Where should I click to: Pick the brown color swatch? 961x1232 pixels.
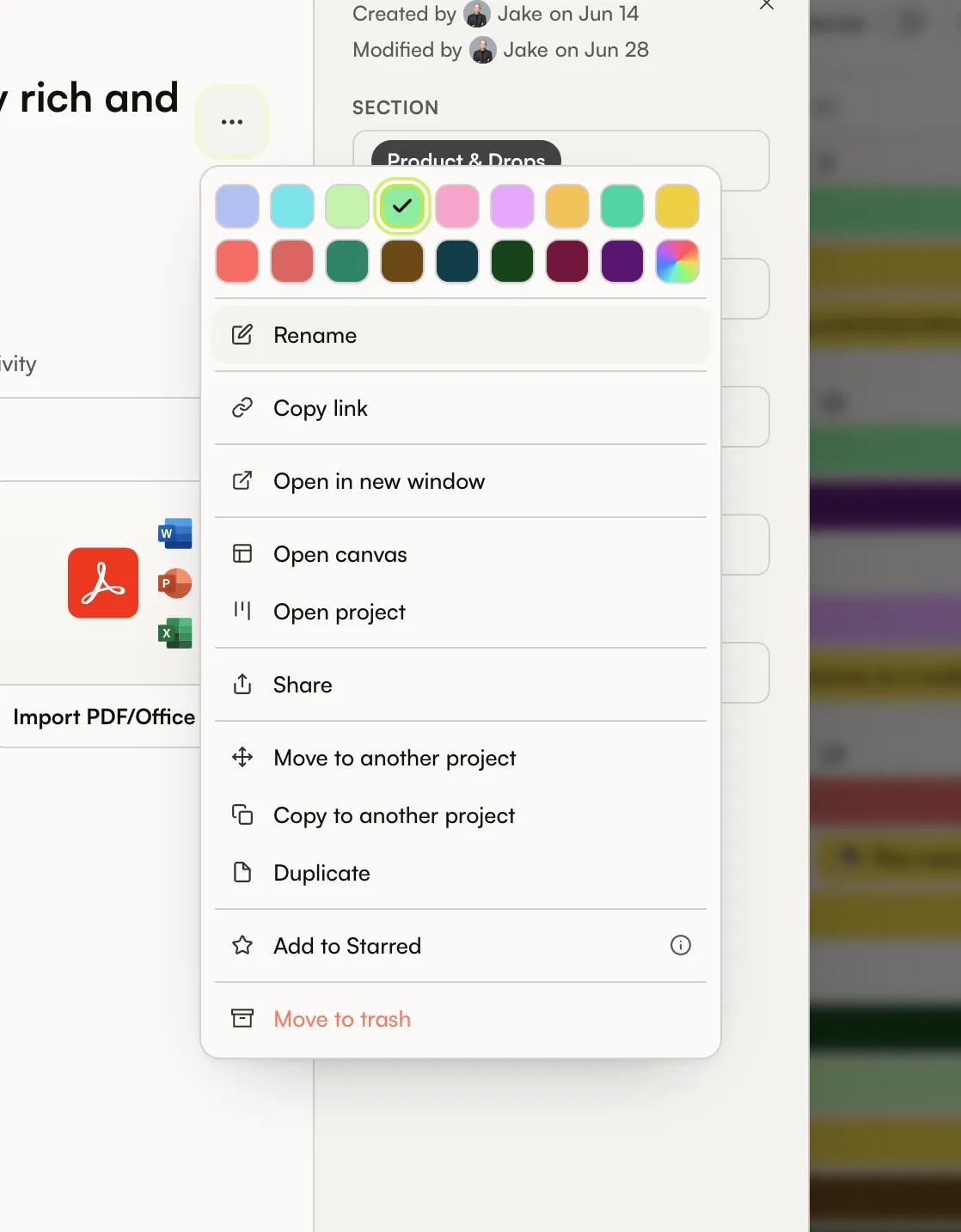(x=402, y=261)
